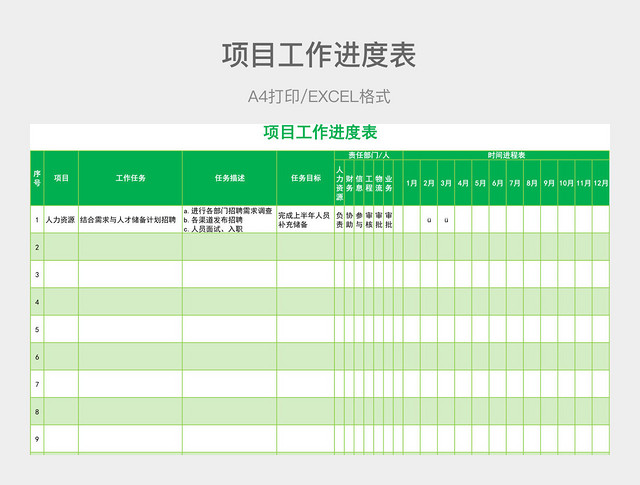
Task: Select row number 2
Action: click(37, 247)
